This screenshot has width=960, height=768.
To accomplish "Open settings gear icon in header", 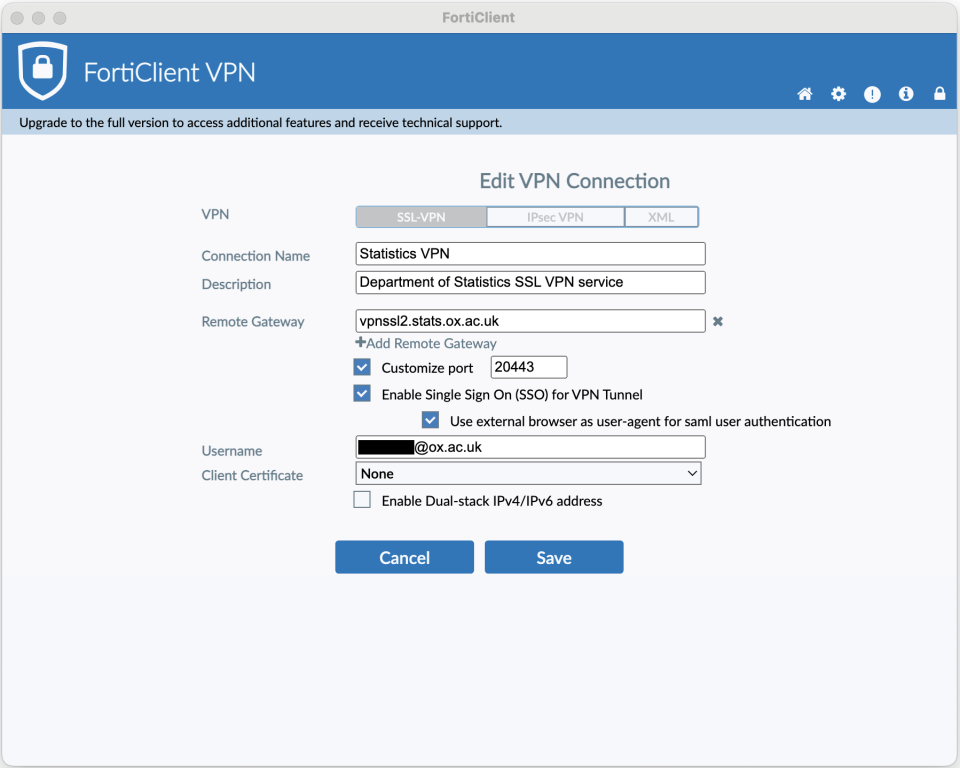I will (838, 94).
